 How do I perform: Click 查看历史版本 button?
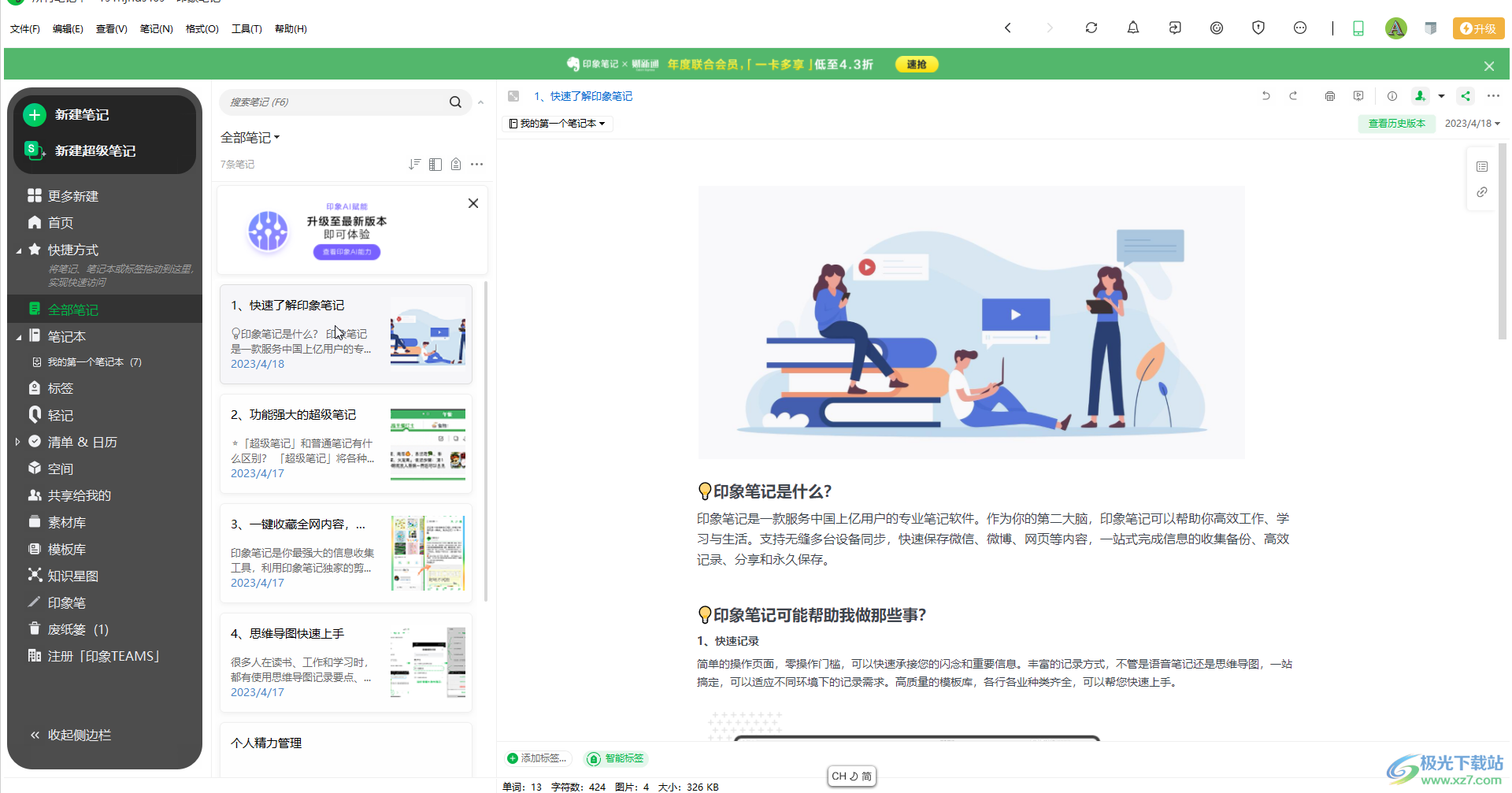coord(1396,124)
